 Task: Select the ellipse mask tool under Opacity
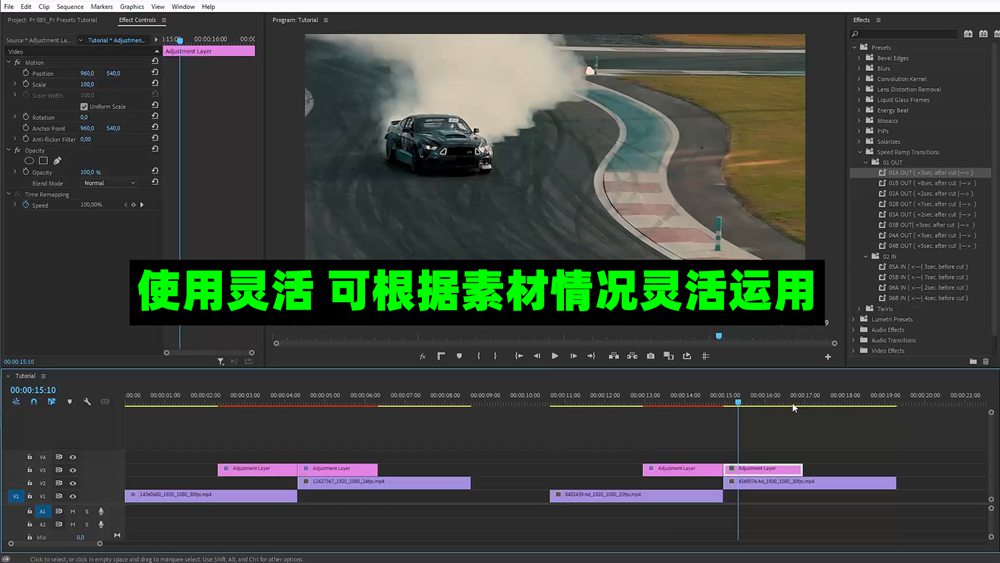(29, 161)
